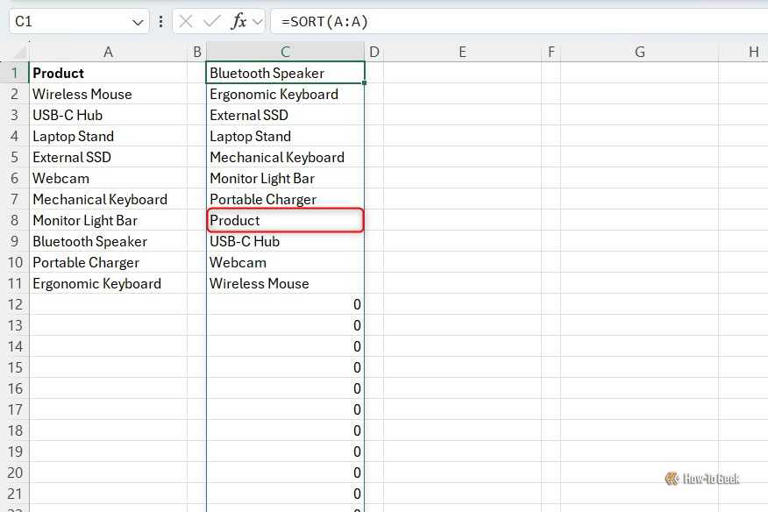Screen dimensions: 768x512
Task: Click cell A11 Ergonomic Keyboard
Action: [108, 284]
